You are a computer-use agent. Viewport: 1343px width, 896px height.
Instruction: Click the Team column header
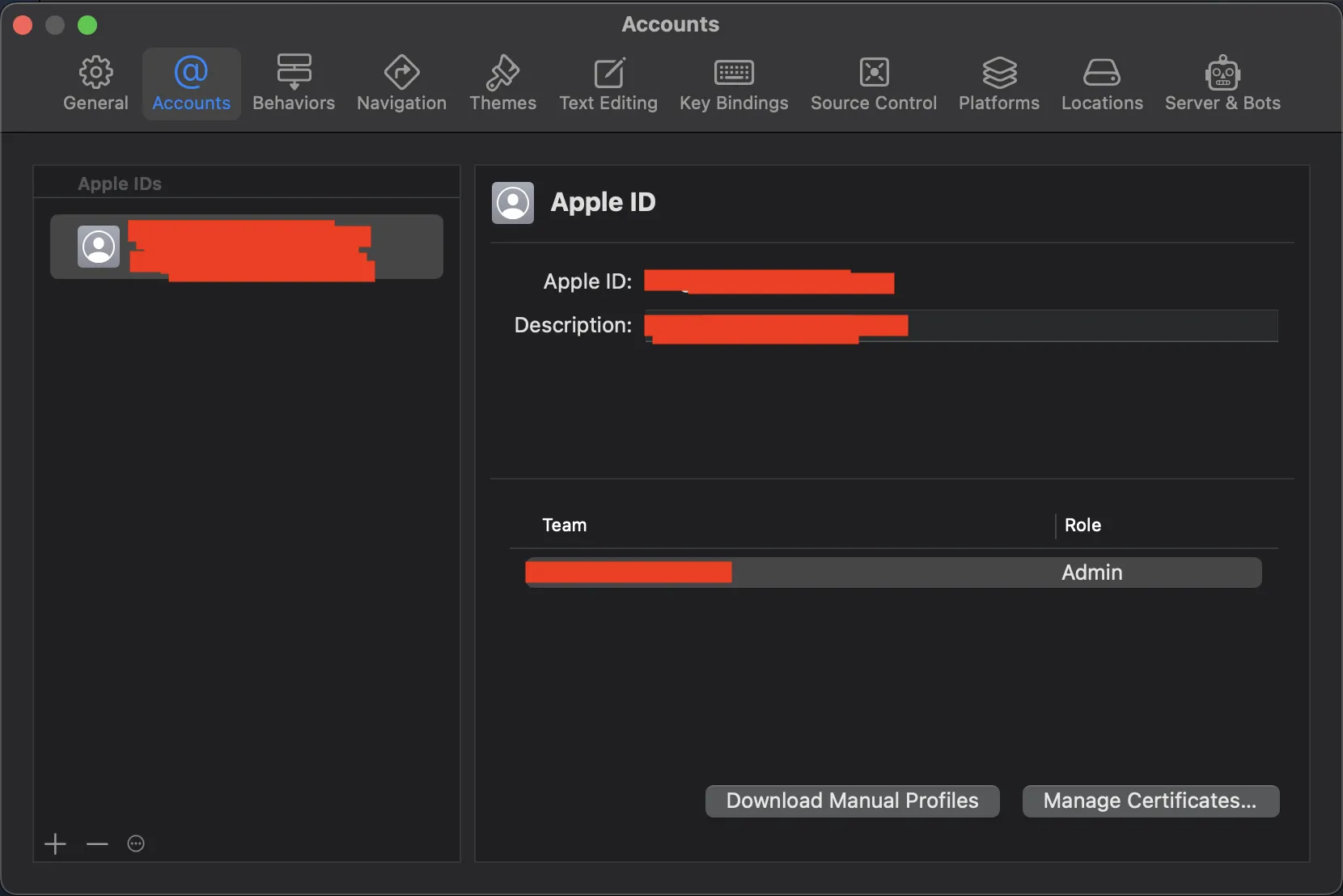point(565,526)
